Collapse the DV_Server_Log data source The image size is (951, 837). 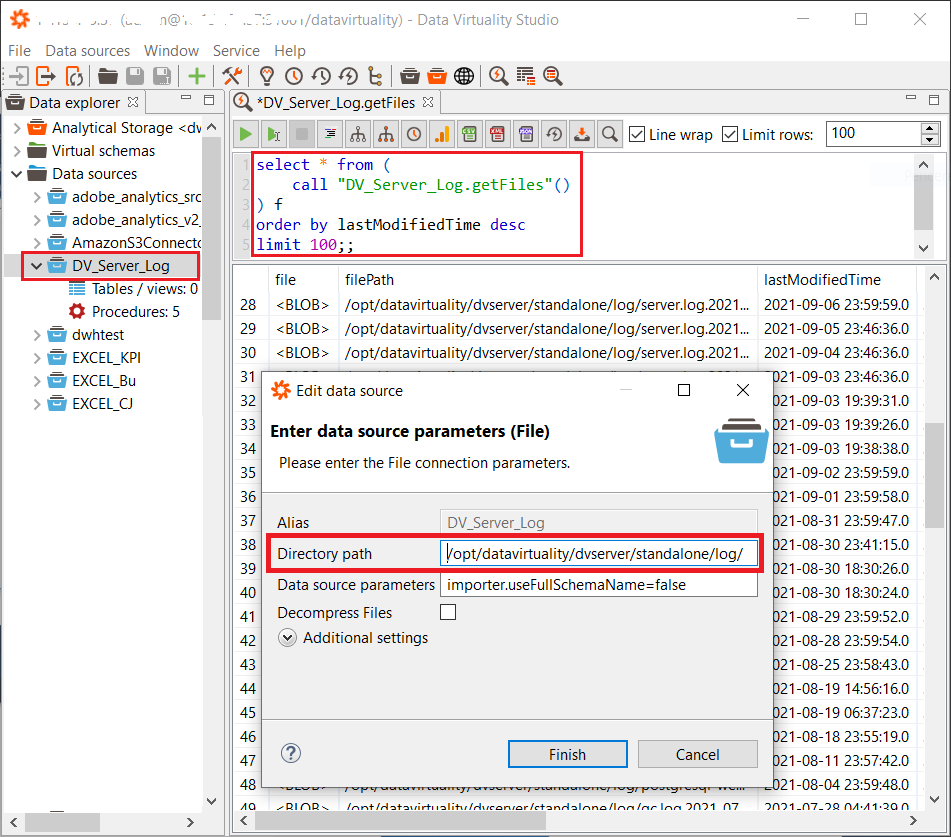tap(37, 266)
